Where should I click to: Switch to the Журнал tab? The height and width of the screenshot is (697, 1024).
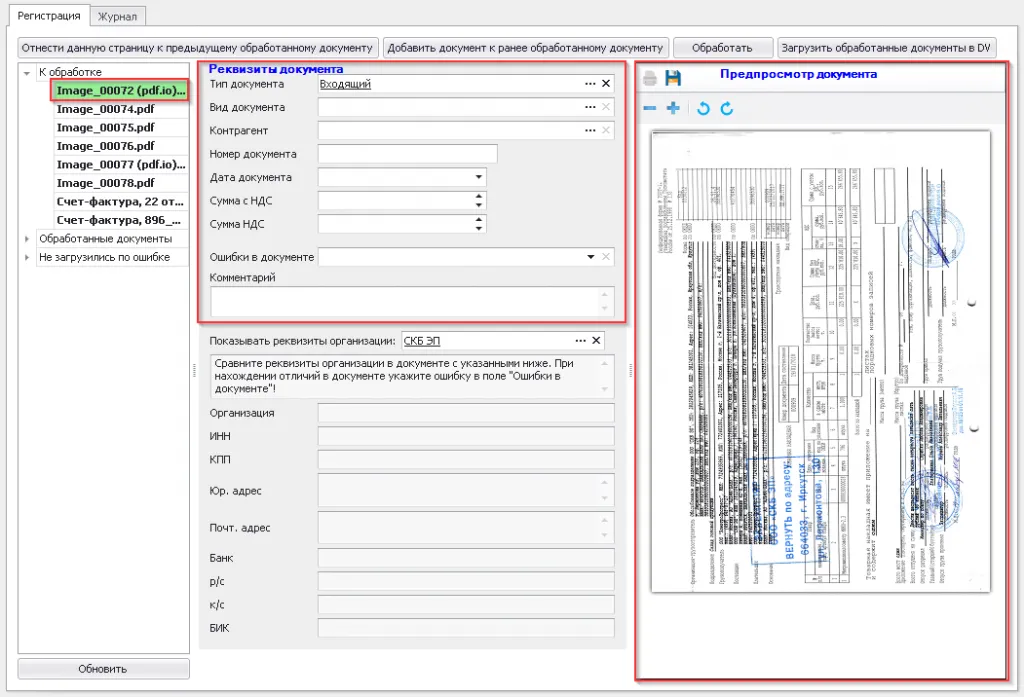pyautogui.click(x=118, y=16)
